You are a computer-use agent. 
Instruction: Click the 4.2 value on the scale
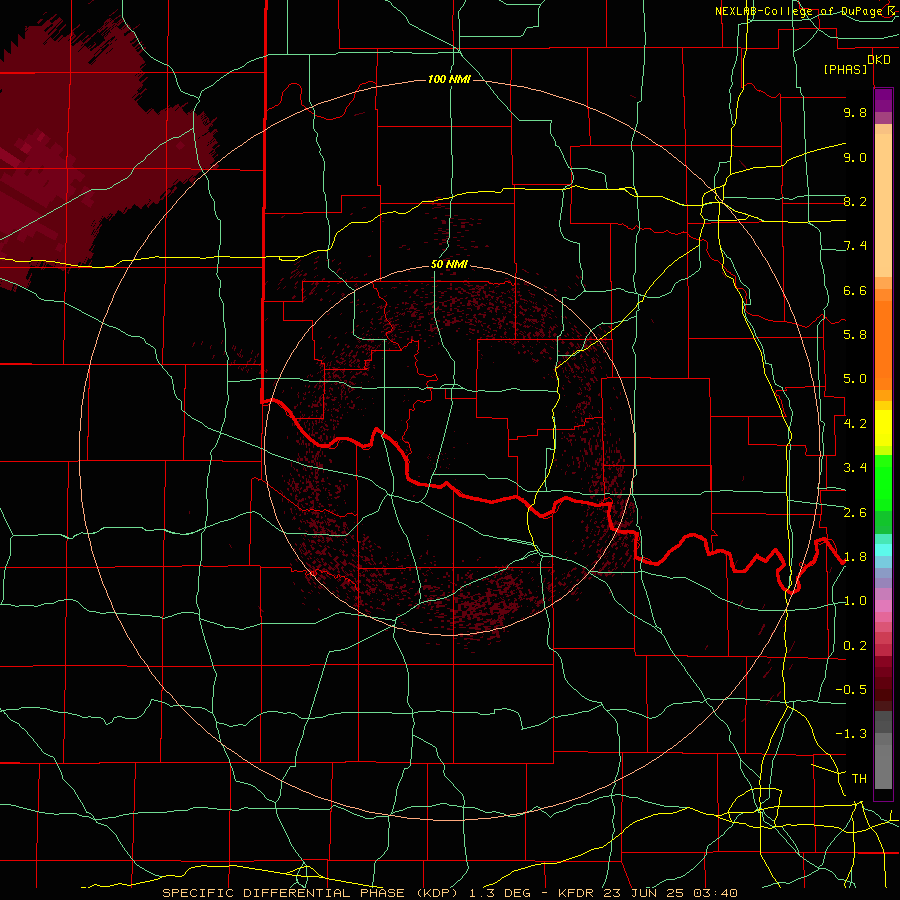(x=855, y=424)
